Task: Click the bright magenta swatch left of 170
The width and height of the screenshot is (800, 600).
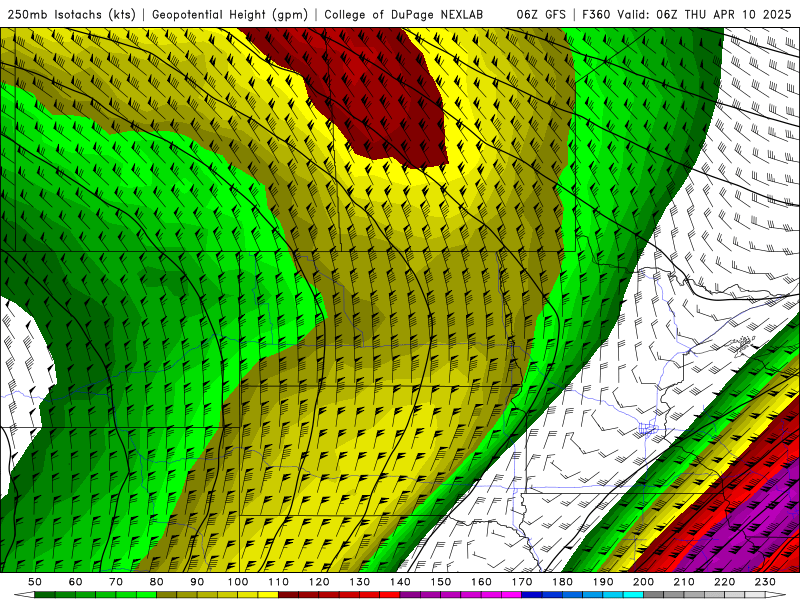Action: pyautogui.click(x=512, y=595)
